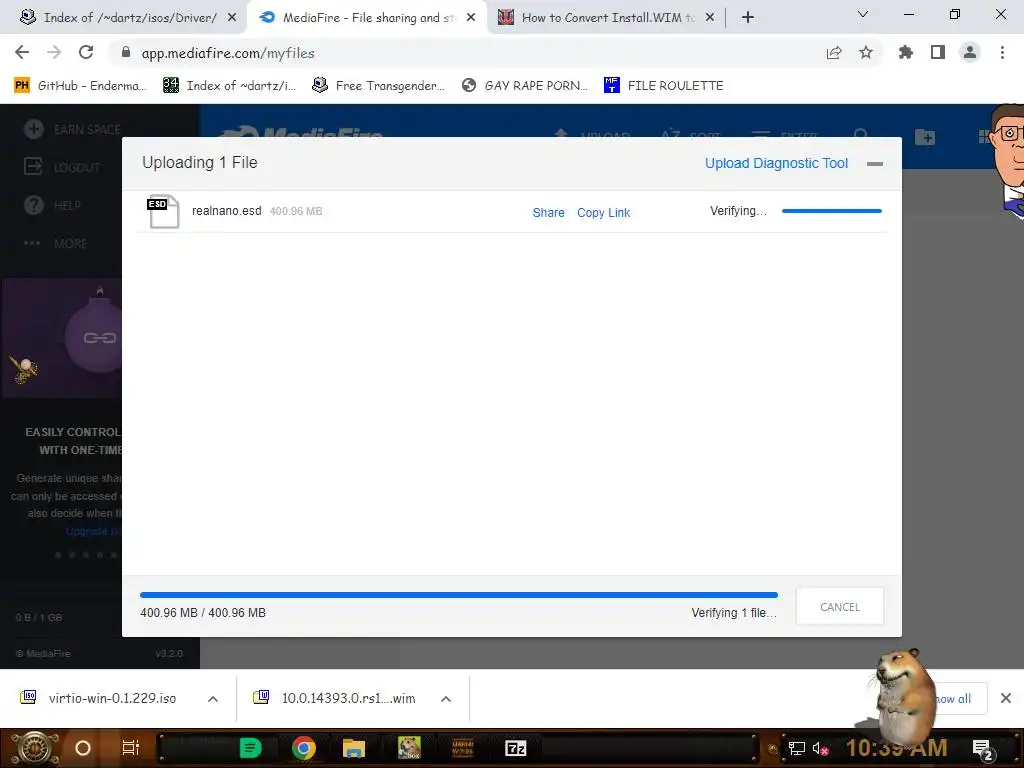Open Cortana search circle on taskbar
Screen dimensions: 1024x768
pos(83,748)
